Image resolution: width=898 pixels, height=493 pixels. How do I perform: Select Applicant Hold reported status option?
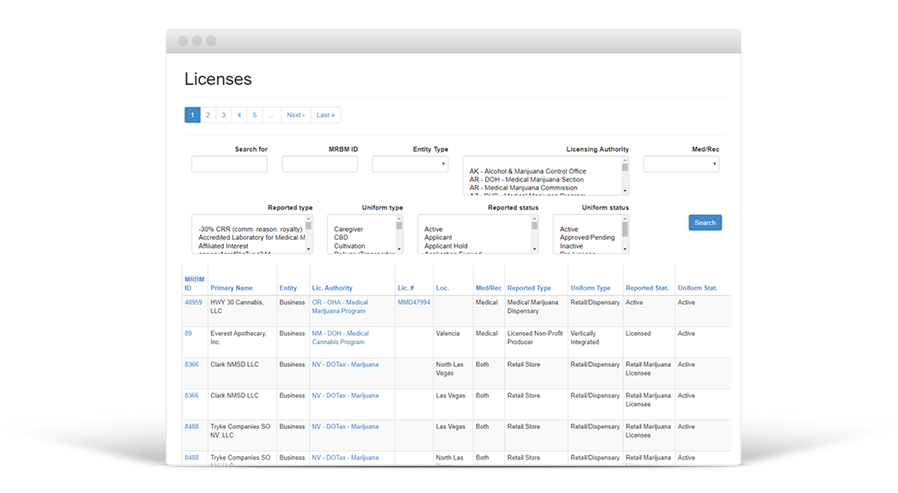coord(446,246)
